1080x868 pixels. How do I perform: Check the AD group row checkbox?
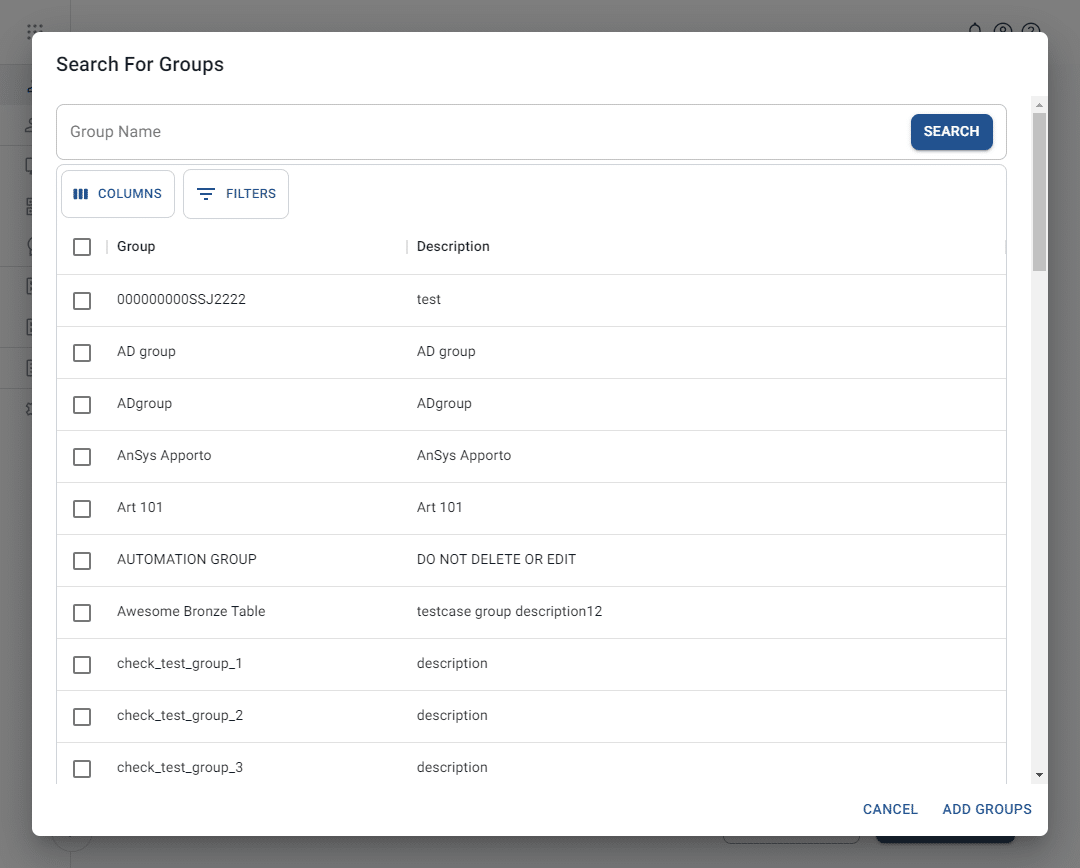pos(82,352)
